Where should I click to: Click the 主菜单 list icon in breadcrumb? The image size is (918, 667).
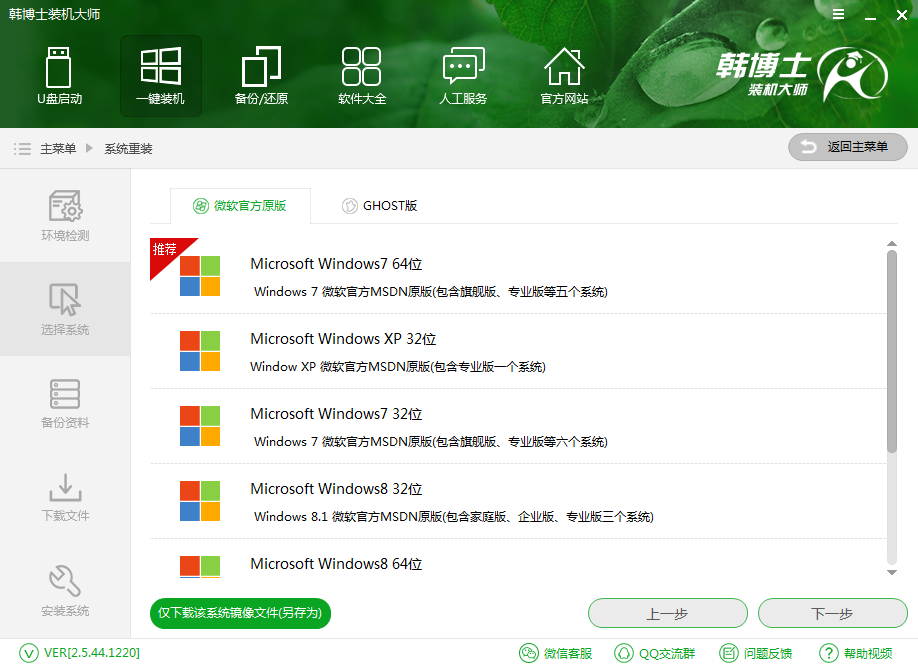(x=22, y=149)
